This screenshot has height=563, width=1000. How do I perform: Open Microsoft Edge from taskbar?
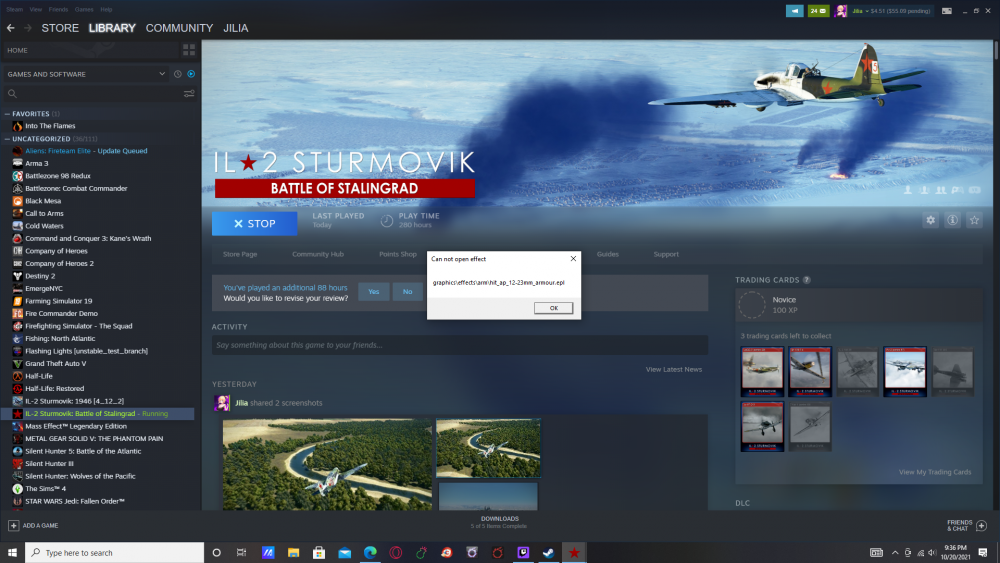370,552
